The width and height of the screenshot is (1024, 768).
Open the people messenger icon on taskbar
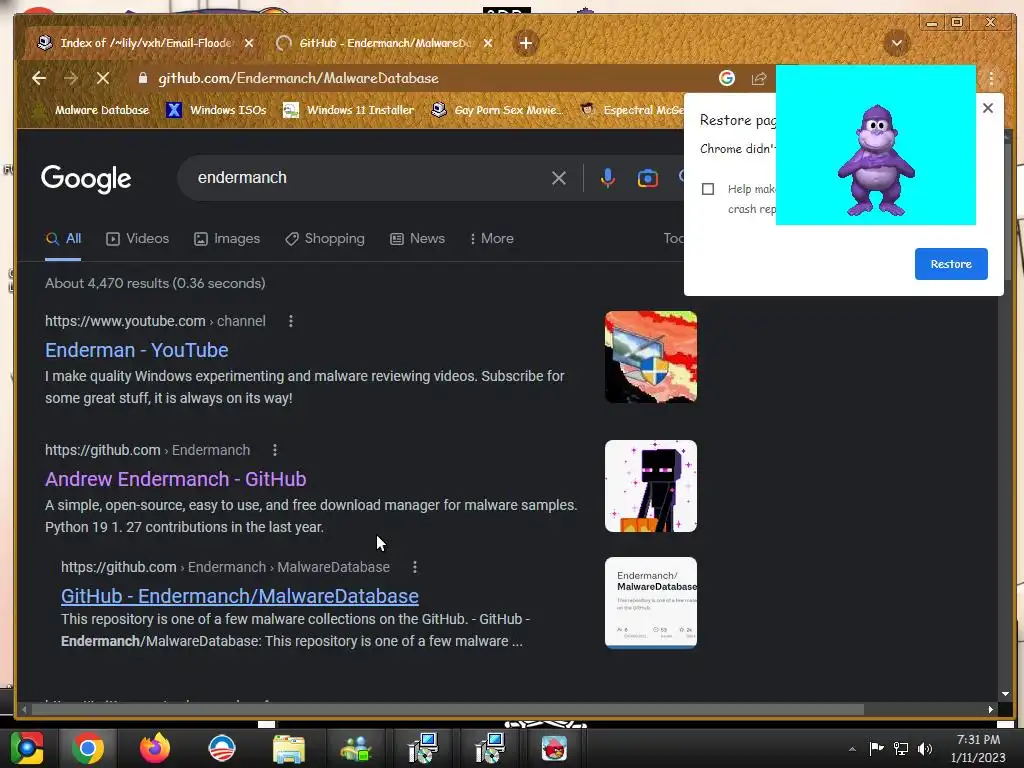tap(356, 748)
